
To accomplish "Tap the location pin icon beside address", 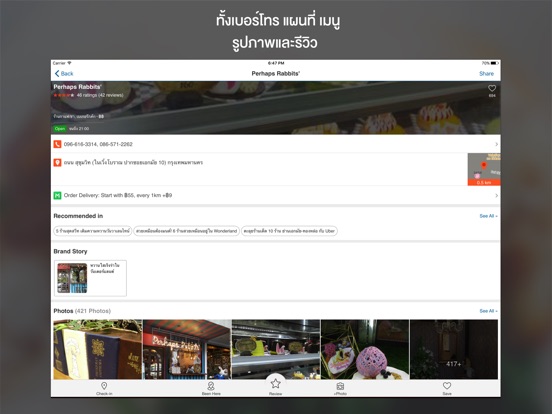I will click(57, 163).
